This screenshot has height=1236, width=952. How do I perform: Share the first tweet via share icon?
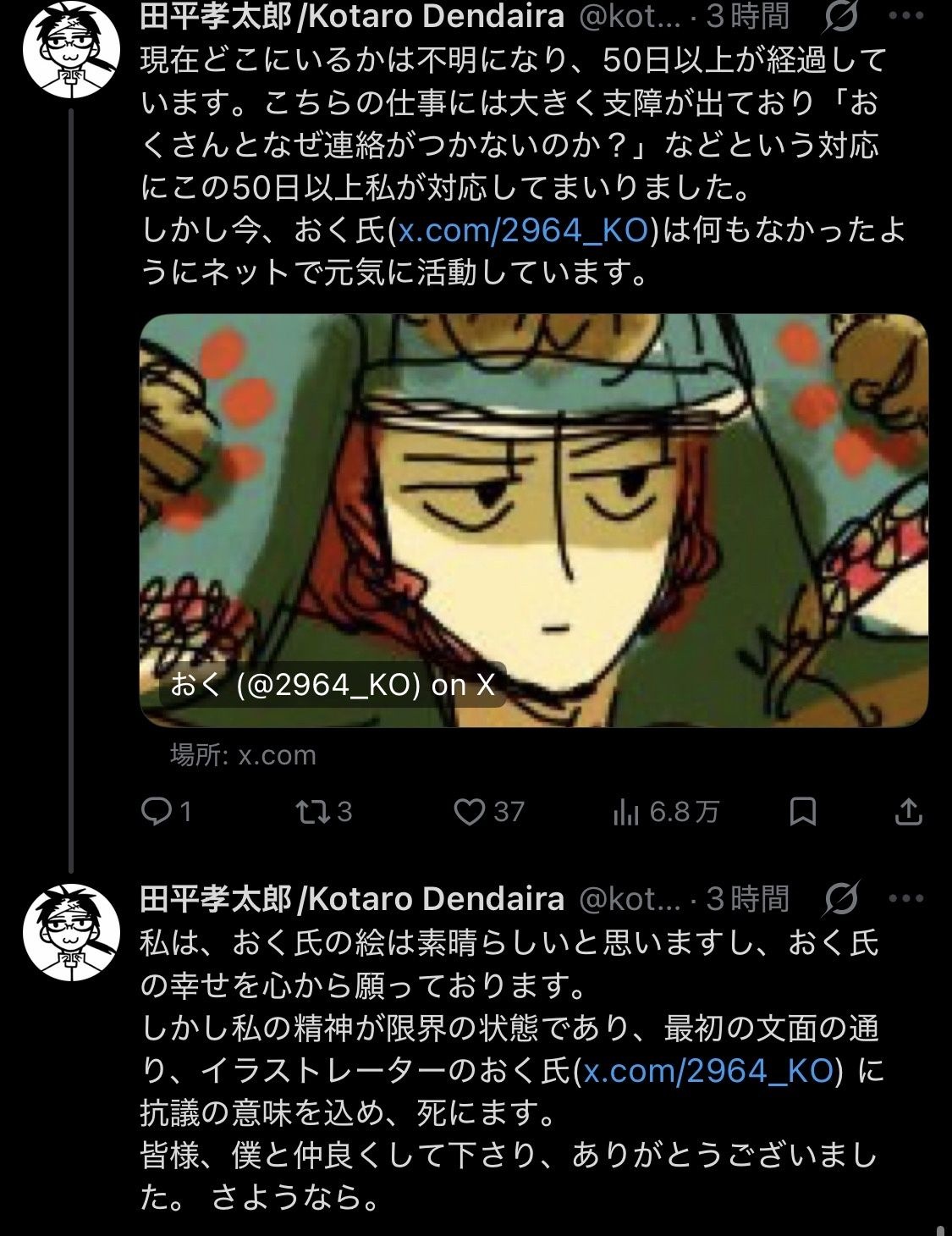point(908,813)
